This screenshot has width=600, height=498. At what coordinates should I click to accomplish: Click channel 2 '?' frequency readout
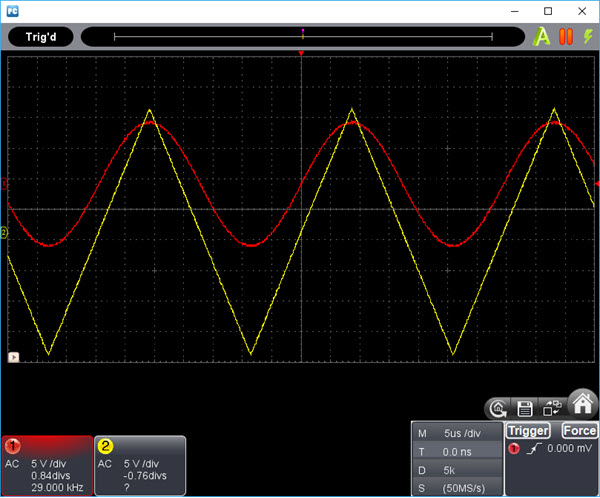tap(127, 488)
